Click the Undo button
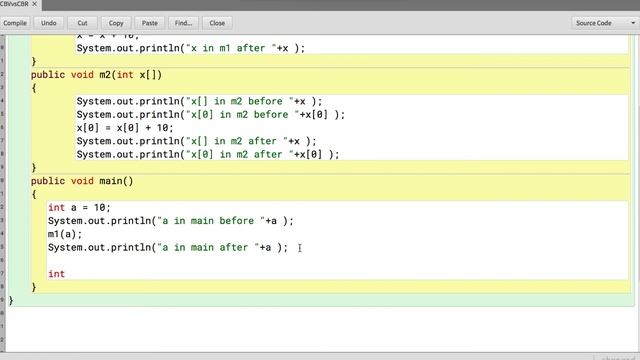The width and height of the screenshot is (640, 360). tap(49, 23)
